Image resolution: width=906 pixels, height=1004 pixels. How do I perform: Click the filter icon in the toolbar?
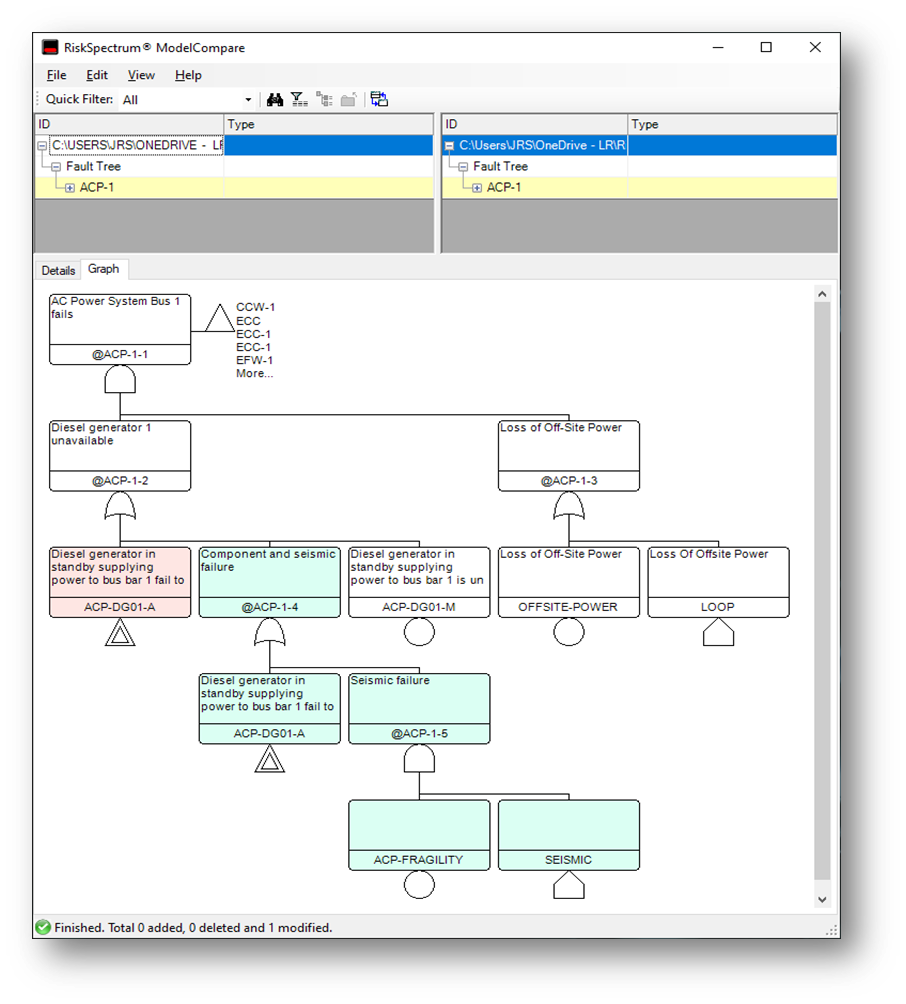coord(299,99)
